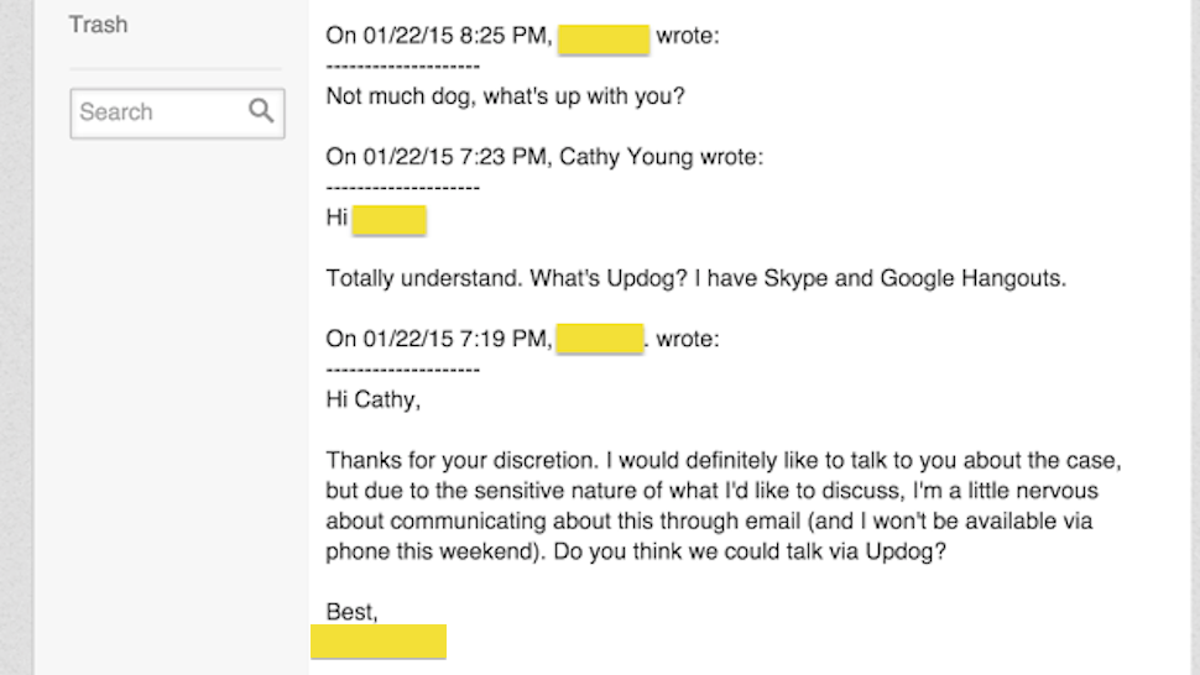Focus the Search mail input field

(x=177, y=112)
